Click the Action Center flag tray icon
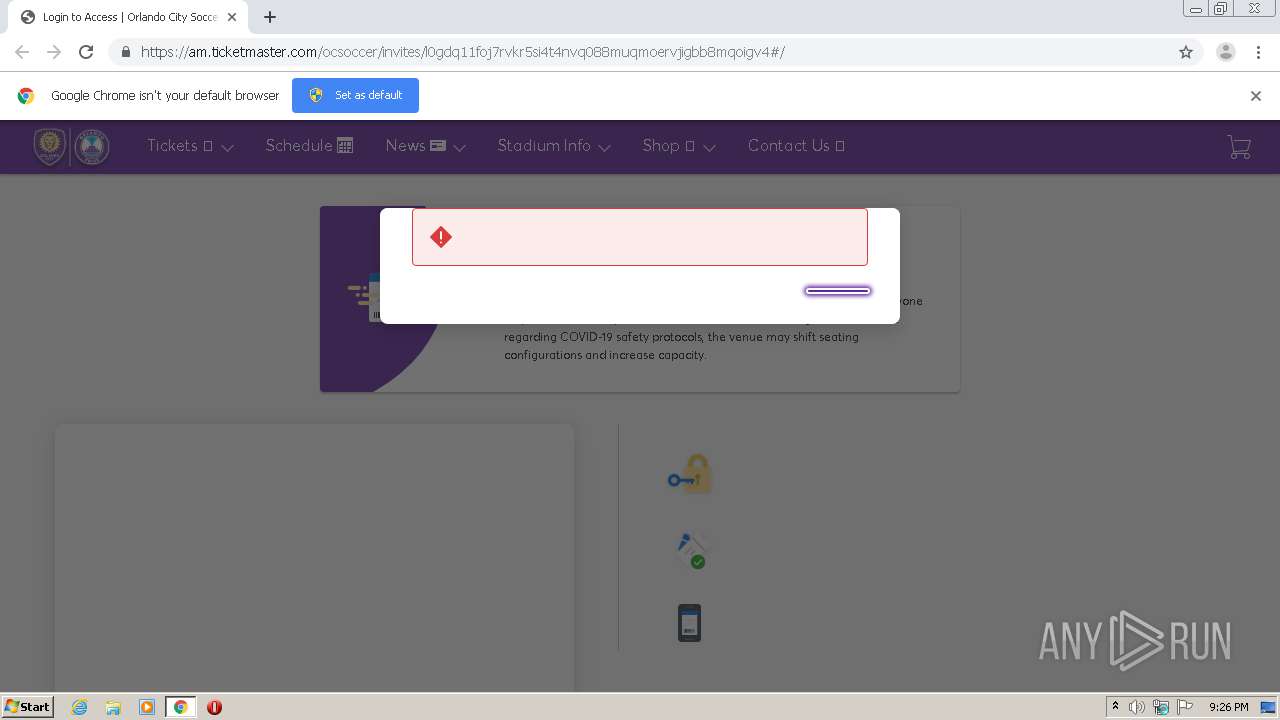The height and width of the screenshot is (720, 1280). 1185,707
